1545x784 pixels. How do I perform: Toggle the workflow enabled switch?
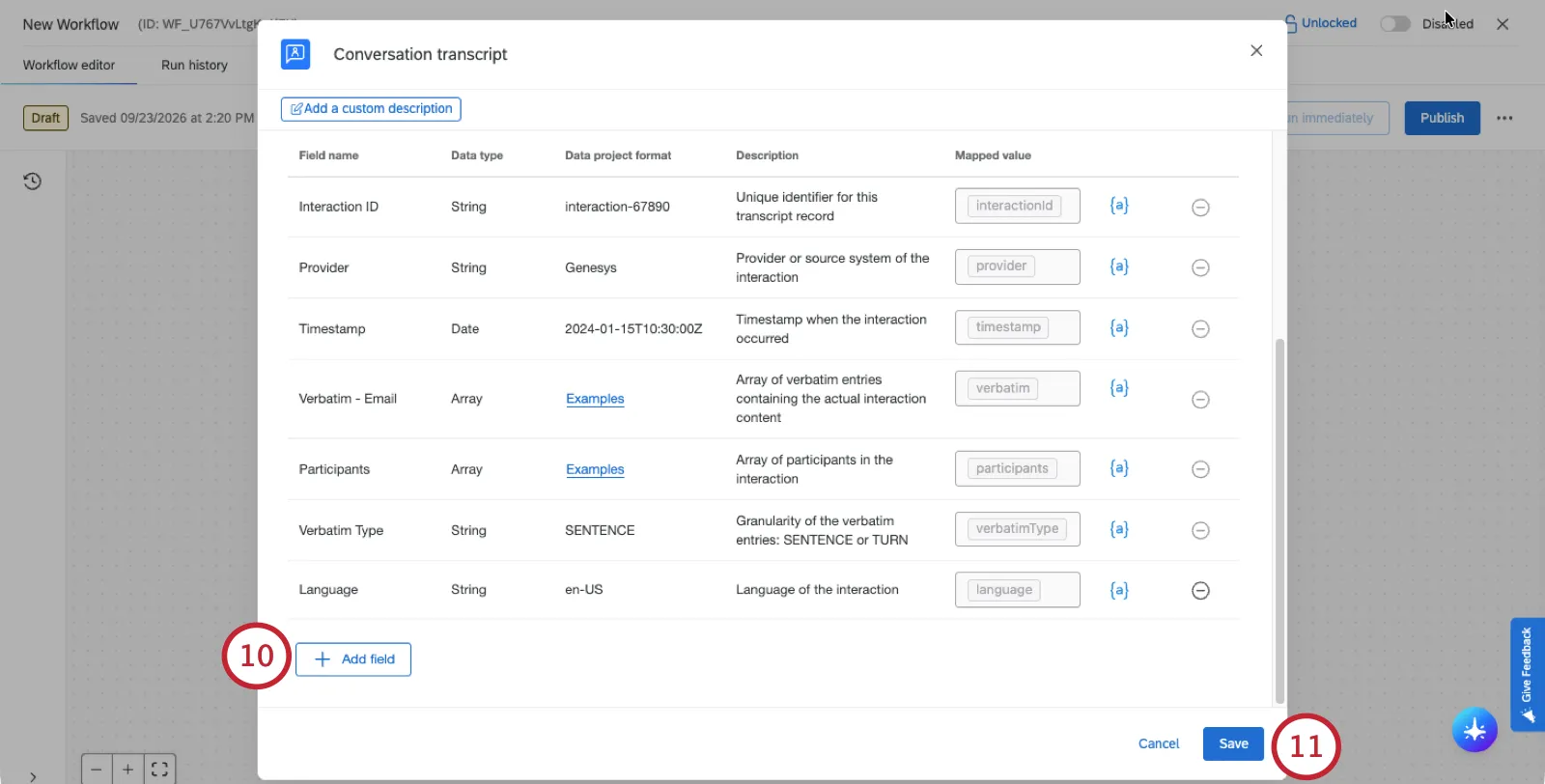click(x=1394, y=23)
